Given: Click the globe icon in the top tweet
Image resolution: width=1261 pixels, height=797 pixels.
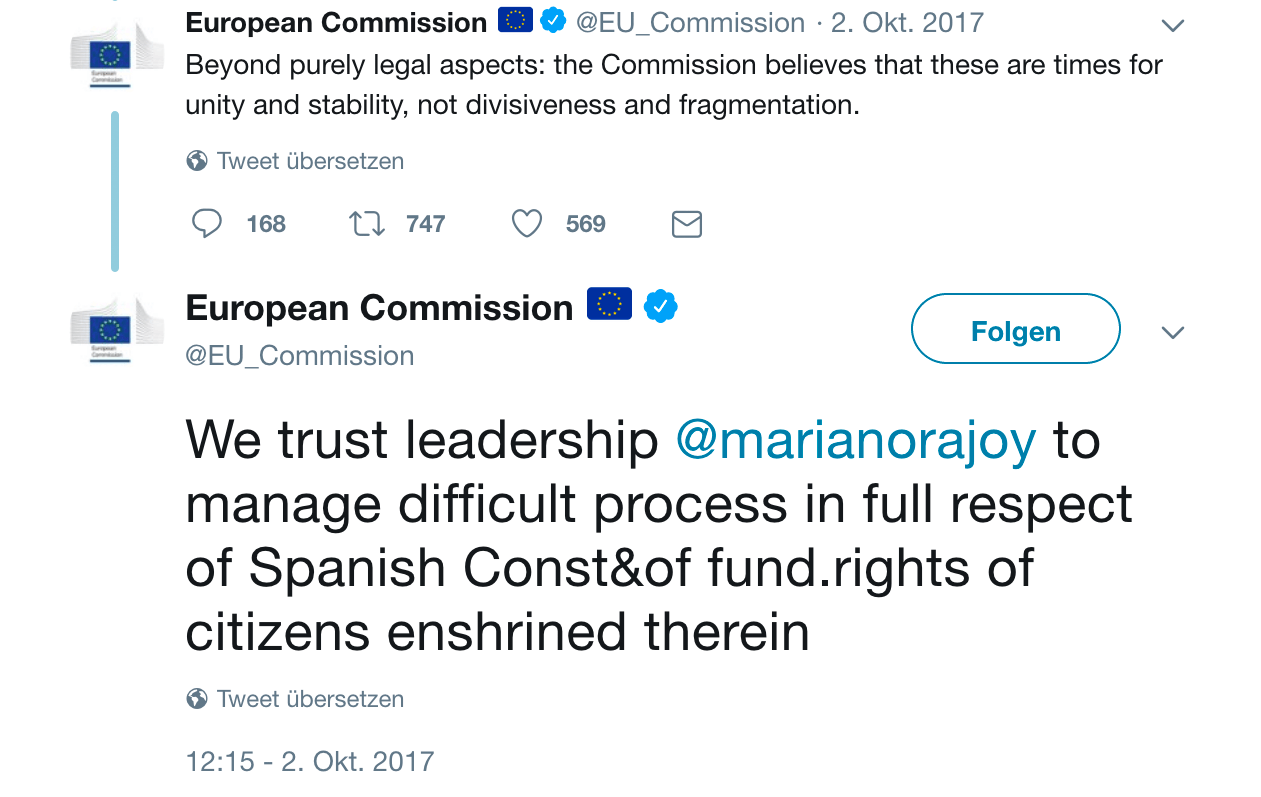Looking at the screenshot, I should click(x=197, y=161).
